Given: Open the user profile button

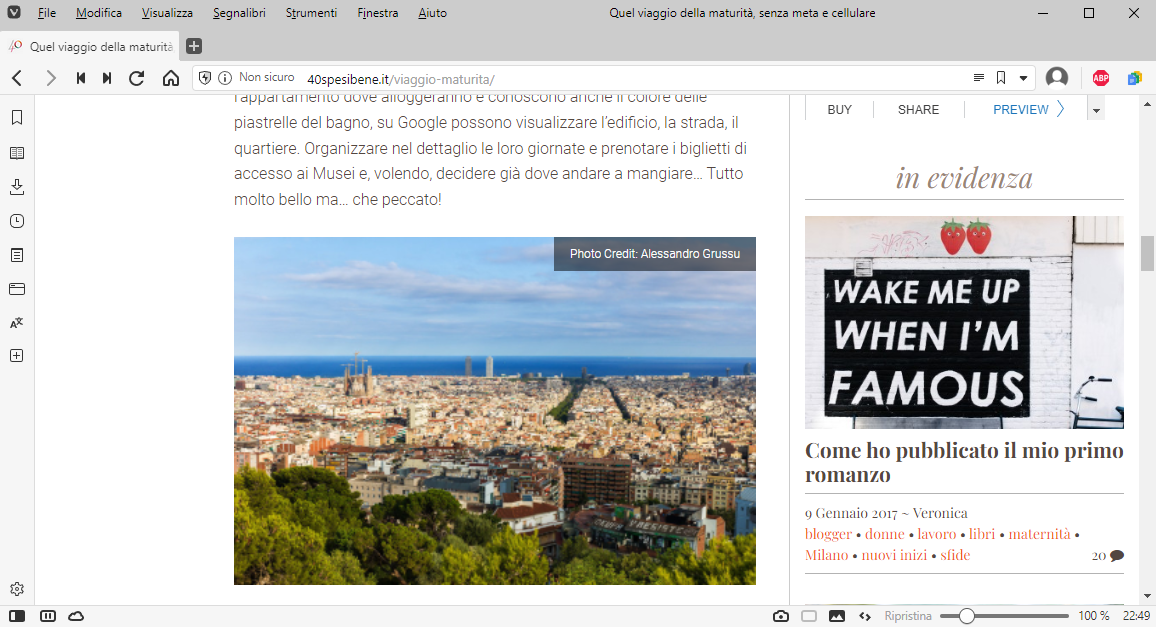Looking at the screenshot, I should [1057, 77].
